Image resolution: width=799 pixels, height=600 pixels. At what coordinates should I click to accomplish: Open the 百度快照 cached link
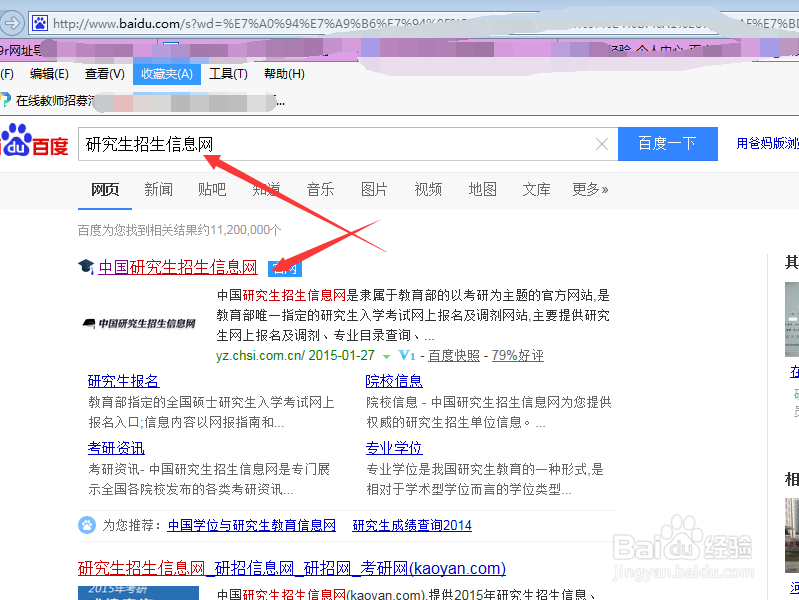click(x=454, y=355)
